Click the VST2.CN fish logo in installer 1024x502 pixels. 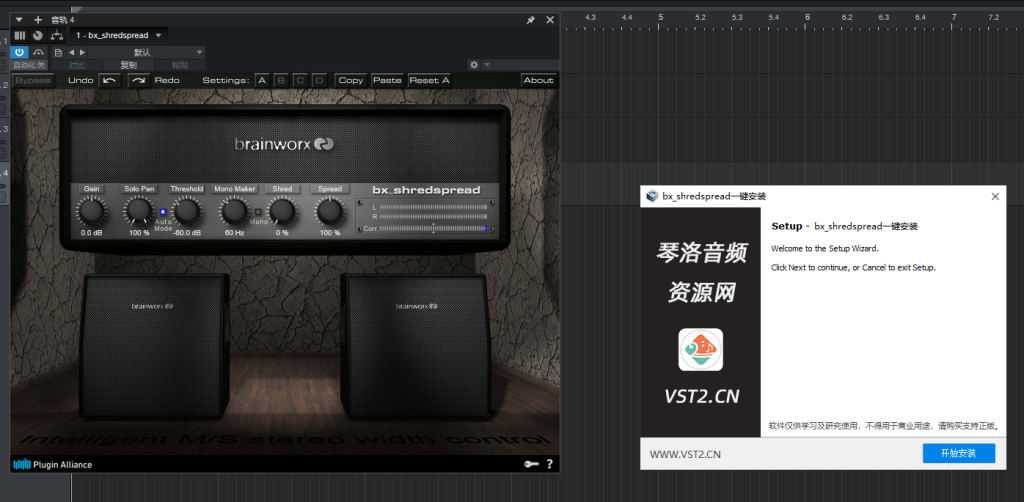(x=700, y=349)
